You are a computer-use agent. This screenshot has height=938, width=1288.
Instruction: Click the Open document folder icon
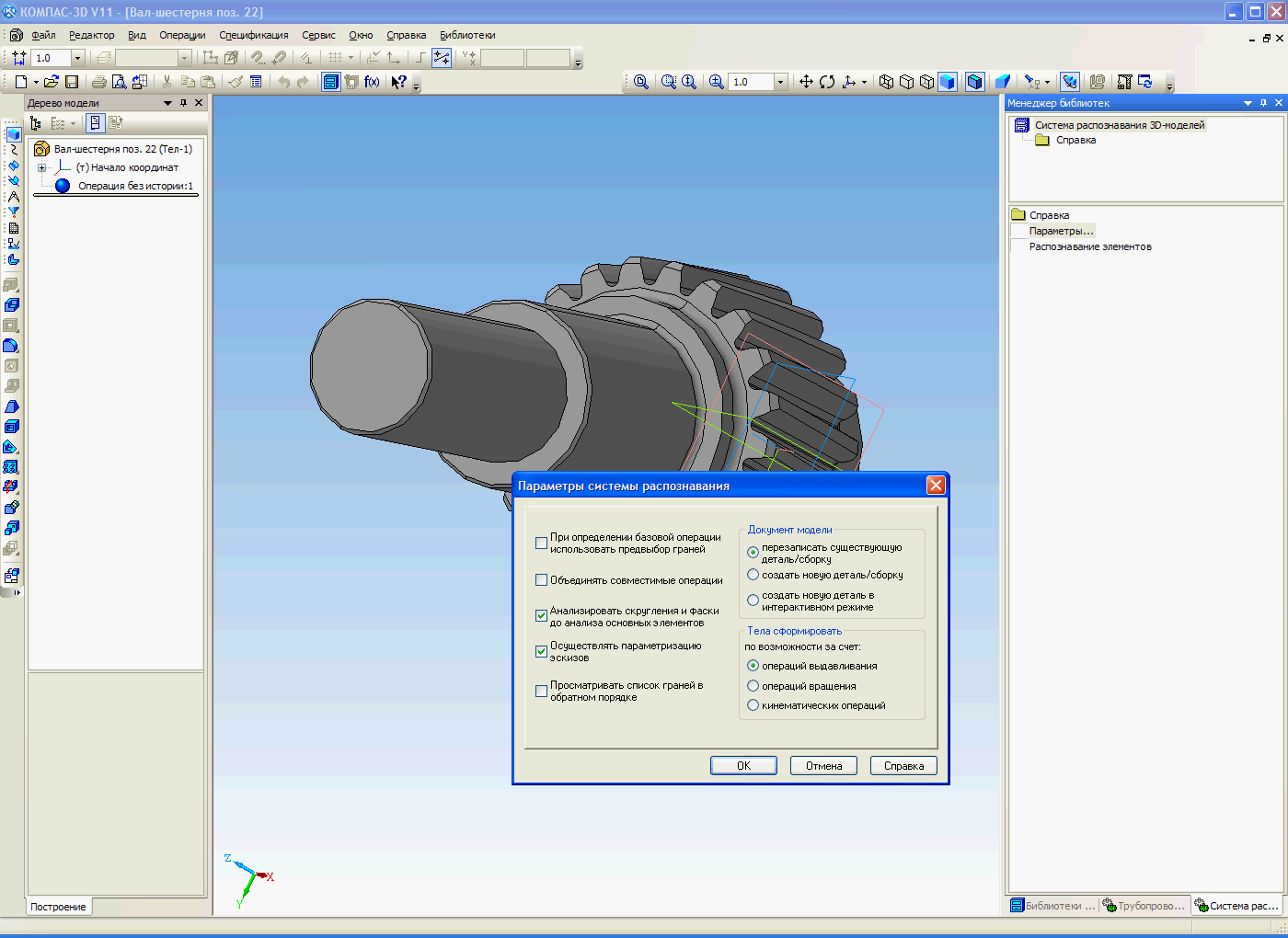click(x=52, y=82)
